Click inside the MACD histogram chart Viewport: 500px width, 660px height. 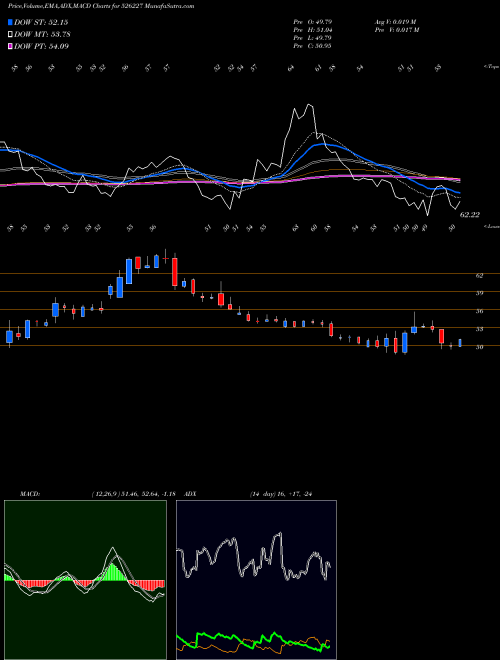tap(85, 580)
